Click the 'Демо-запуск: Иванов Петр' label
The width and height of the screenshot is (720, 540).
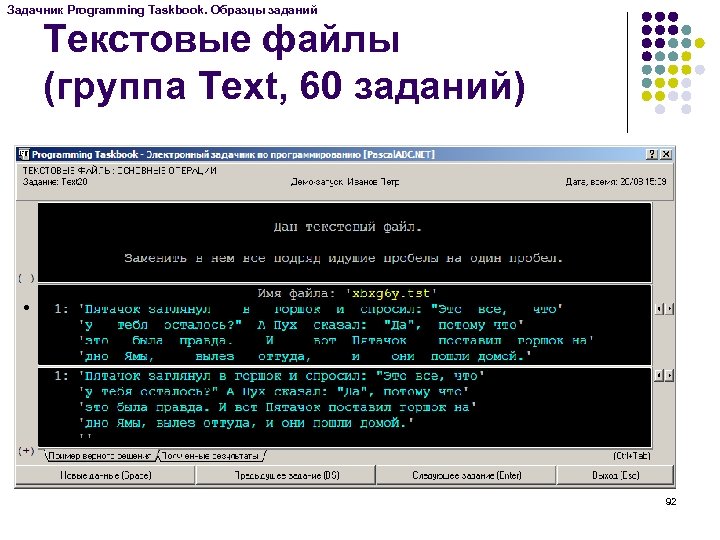click(x=345, y=182)
